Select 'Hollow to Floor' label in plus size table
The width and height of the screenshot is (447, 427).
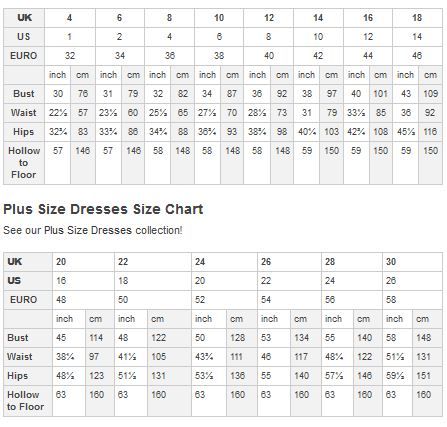tap(28, 401)
